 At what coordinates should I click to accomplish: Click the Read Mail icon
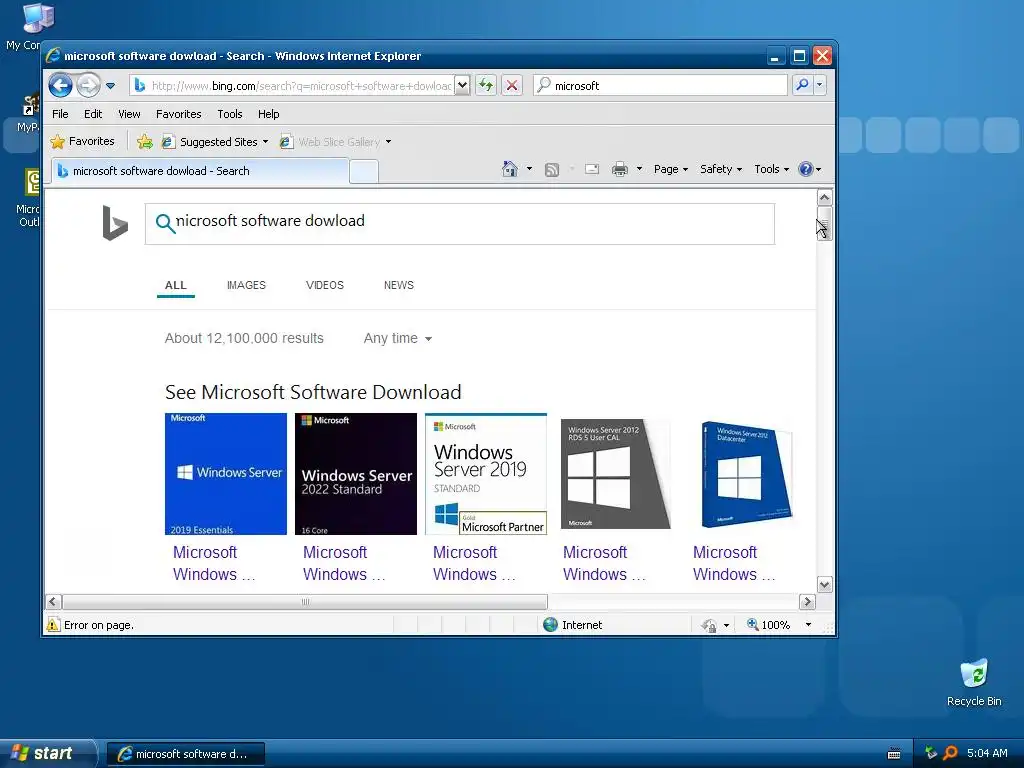592,170
